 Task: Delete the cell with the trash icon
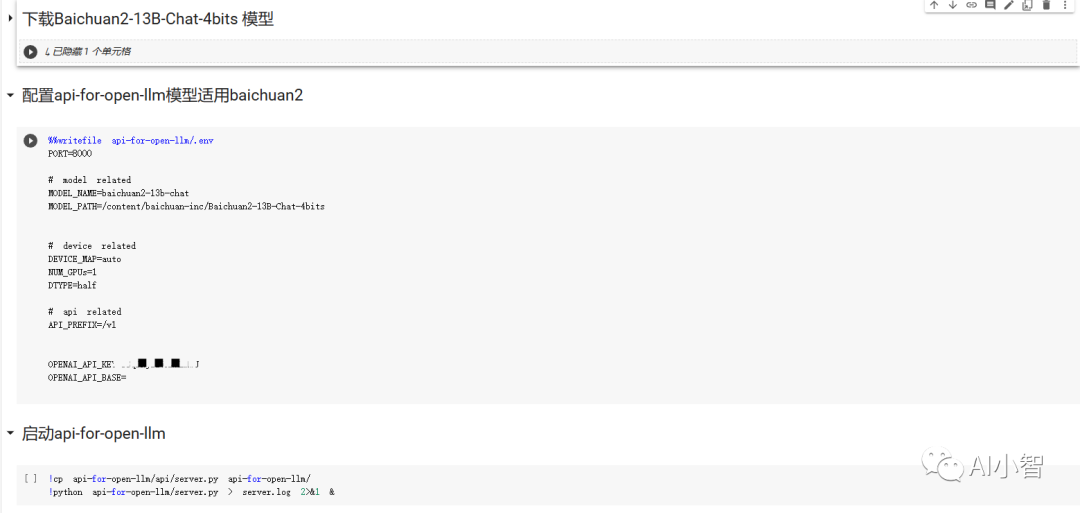pos(1046,5)
